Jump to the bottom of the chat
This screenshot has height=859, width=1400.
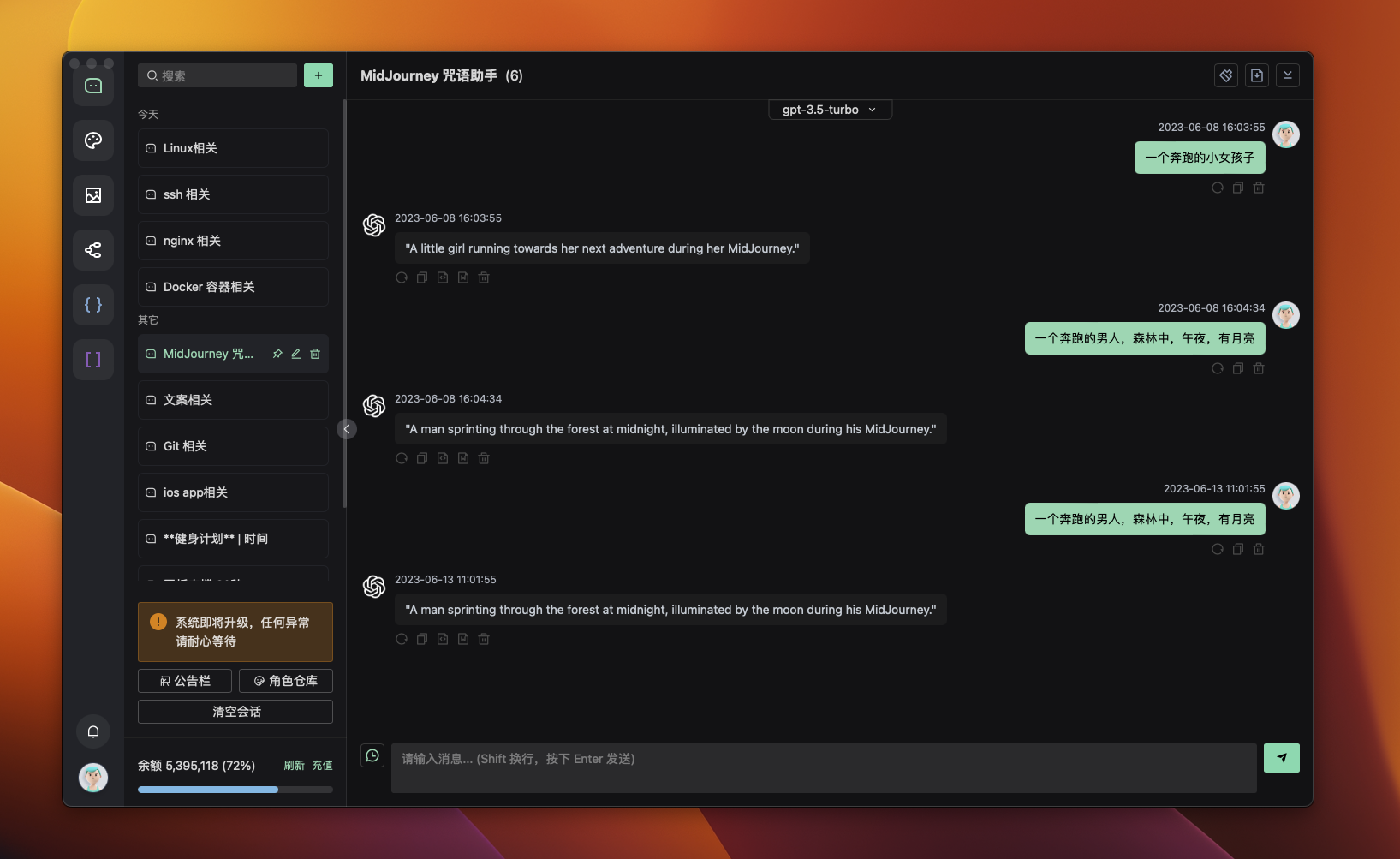[x=1288, y=75]
